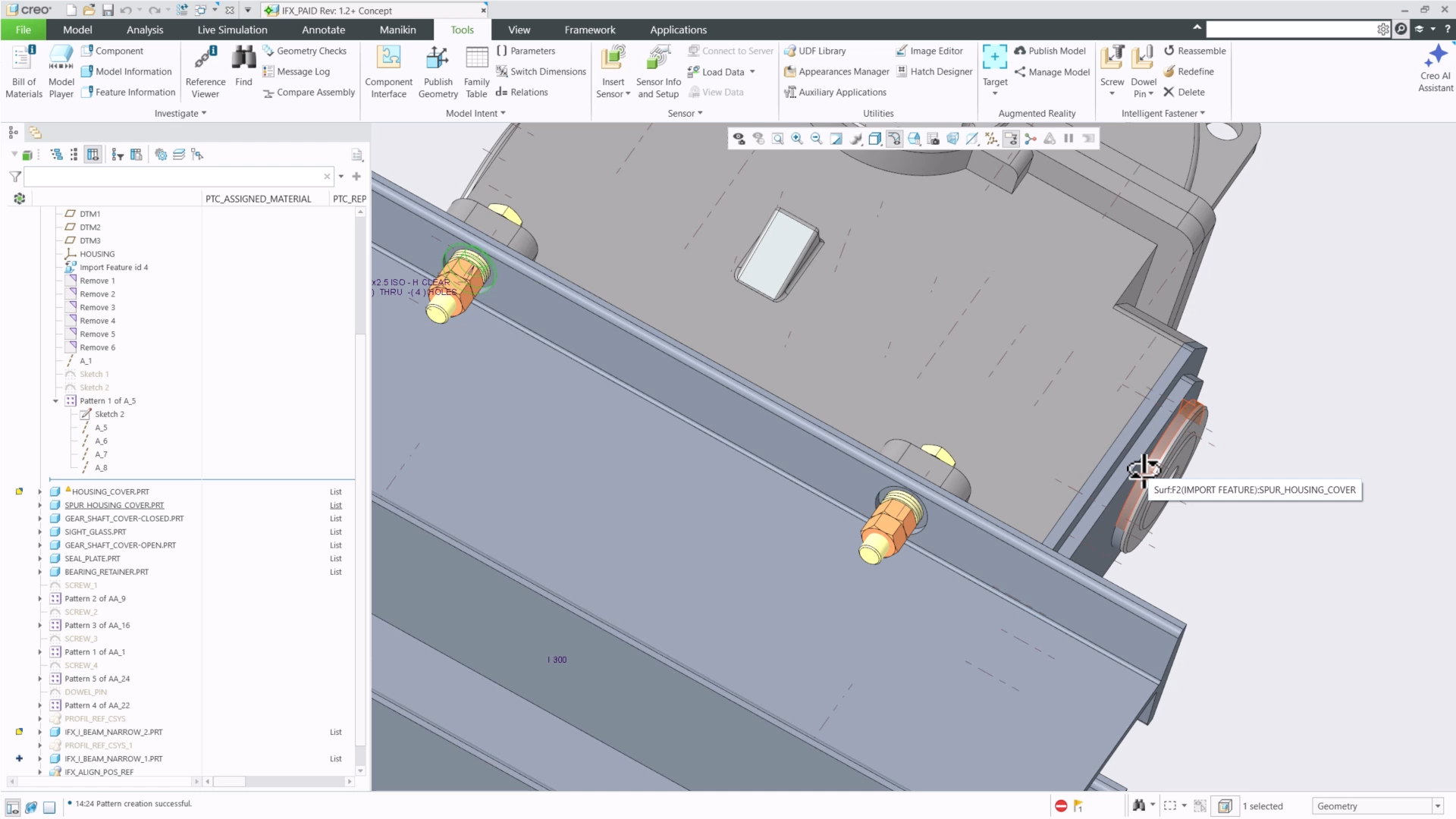Toggle annotation display in graphics toolbar
Viewport: 1456px width, 819px height.
[x=1011, y=139]
